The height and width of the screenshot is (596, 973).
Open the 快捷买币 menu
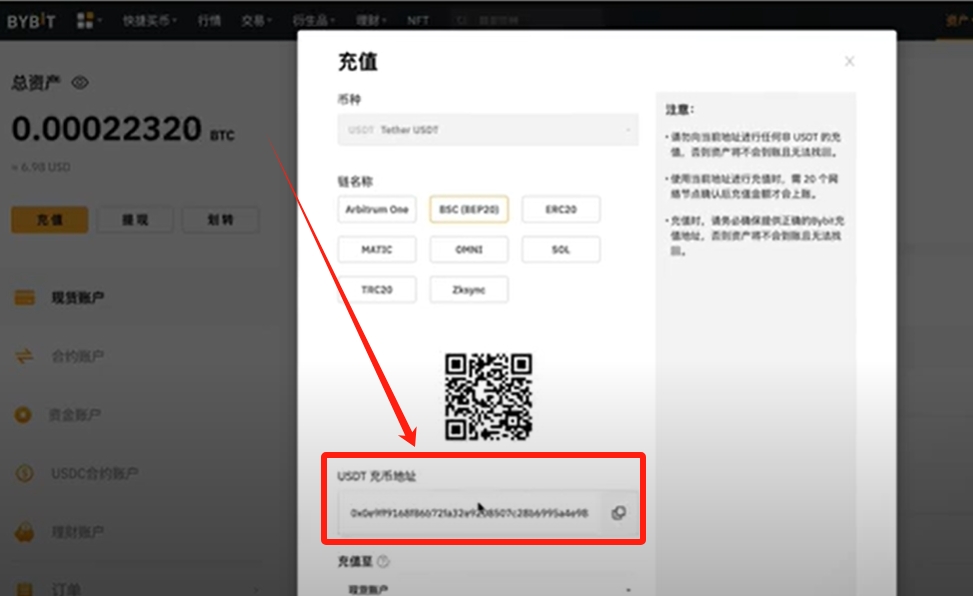click(149, 20)
